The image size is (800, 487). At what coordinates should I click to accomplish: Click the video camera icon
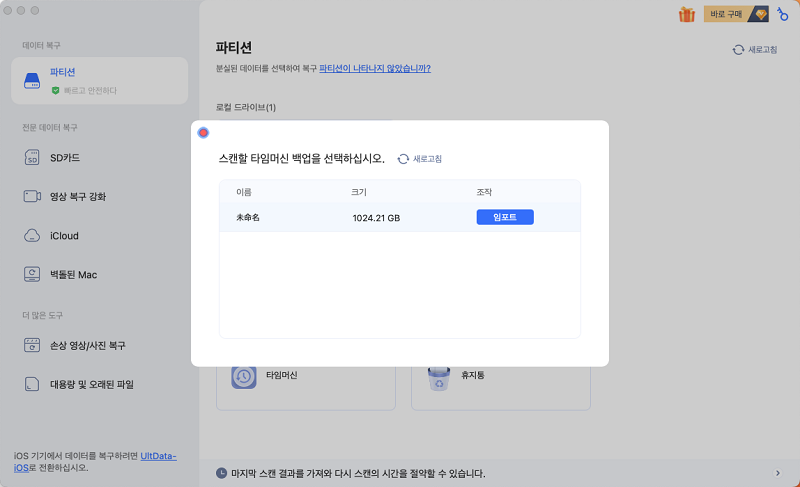pos(32,196)
